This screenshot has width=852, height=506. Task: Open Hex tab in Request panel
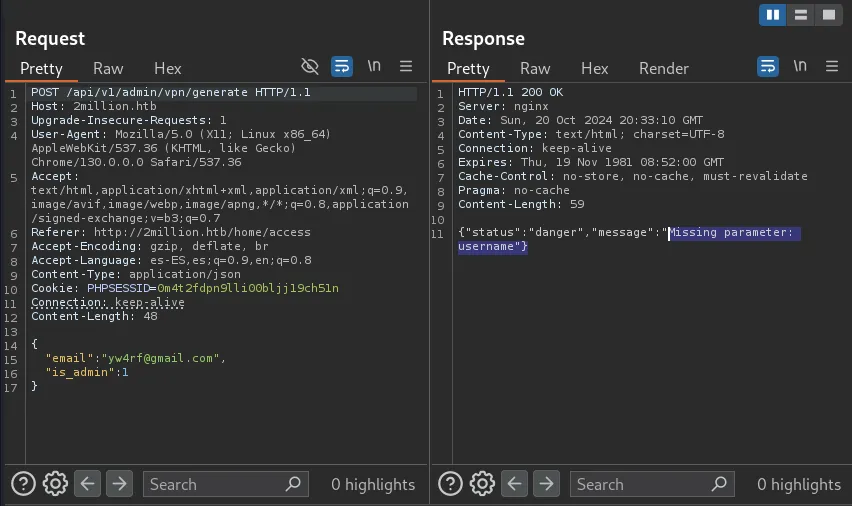(167, 68)
